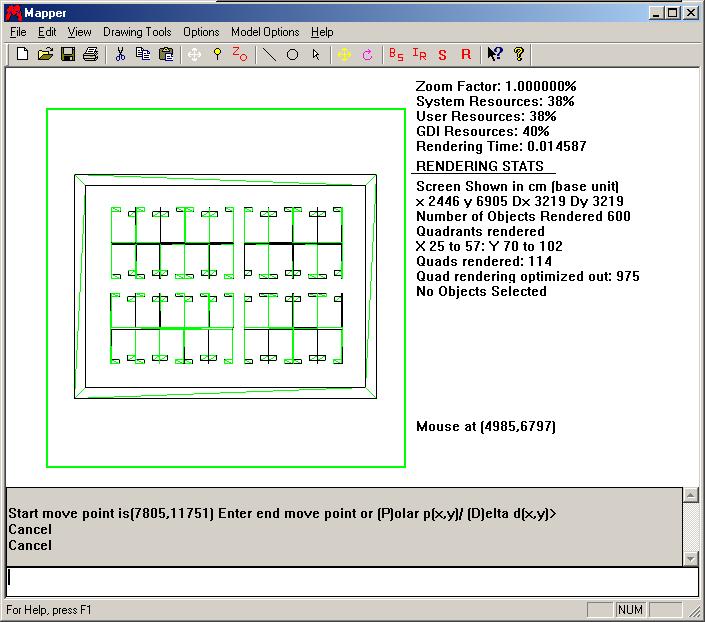Click the pink rotate arrow icon

(367, 54)
